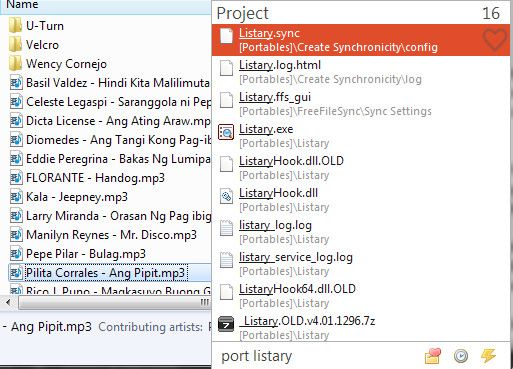Click the Velcro folder icon
The image size is (513, 369).
(15, 44)
